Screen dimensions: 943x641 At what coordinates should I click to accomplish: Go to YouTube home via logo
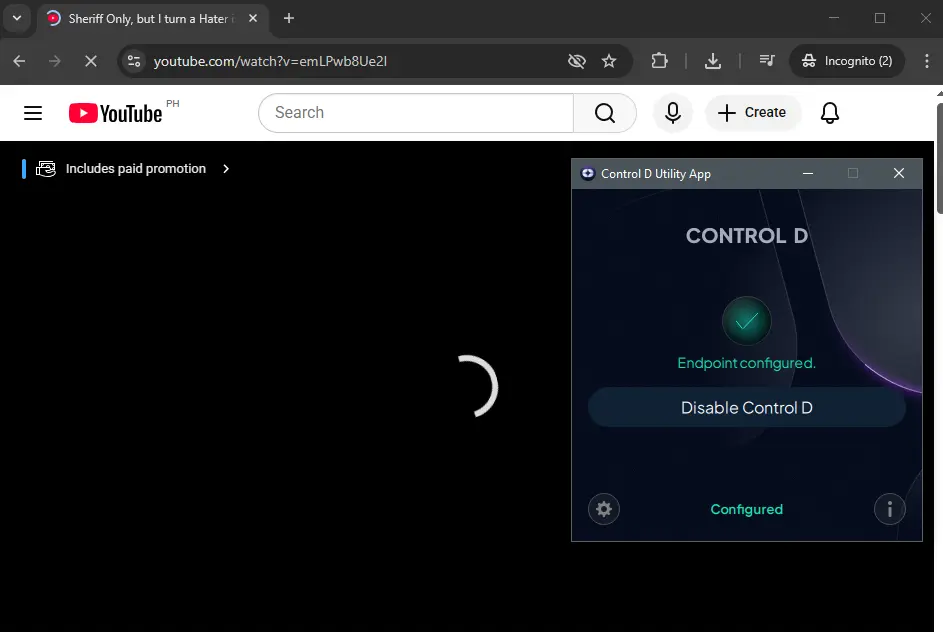[x=115, y=113]
